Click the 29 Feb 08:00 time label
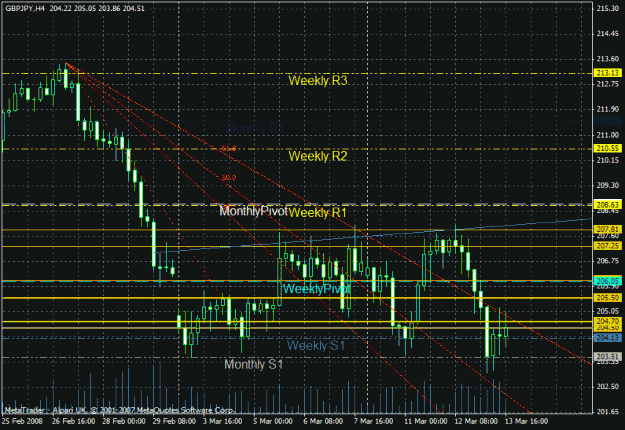 (174, 421)
